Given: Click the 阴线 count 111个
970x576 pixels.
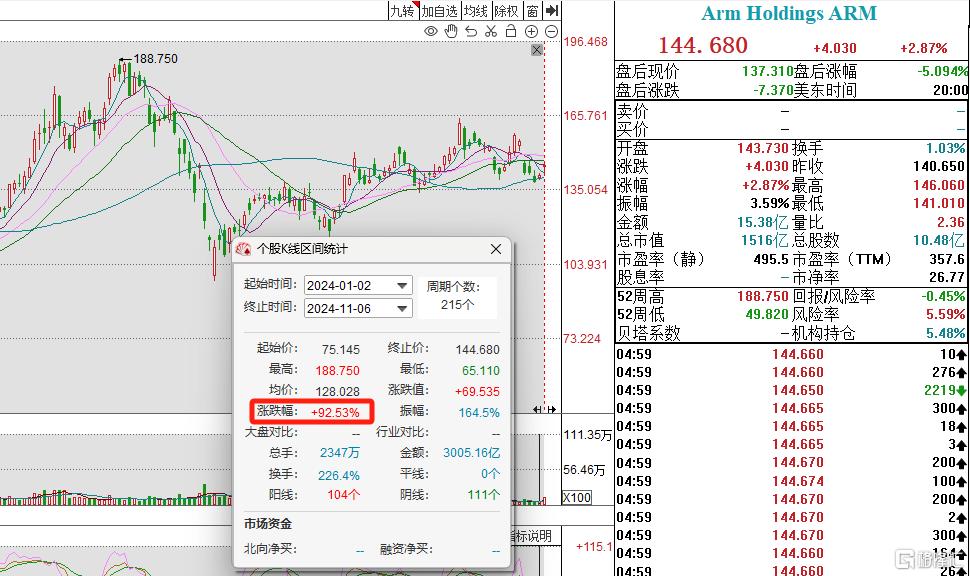Looking at the screenshot, I should point(483,495).
